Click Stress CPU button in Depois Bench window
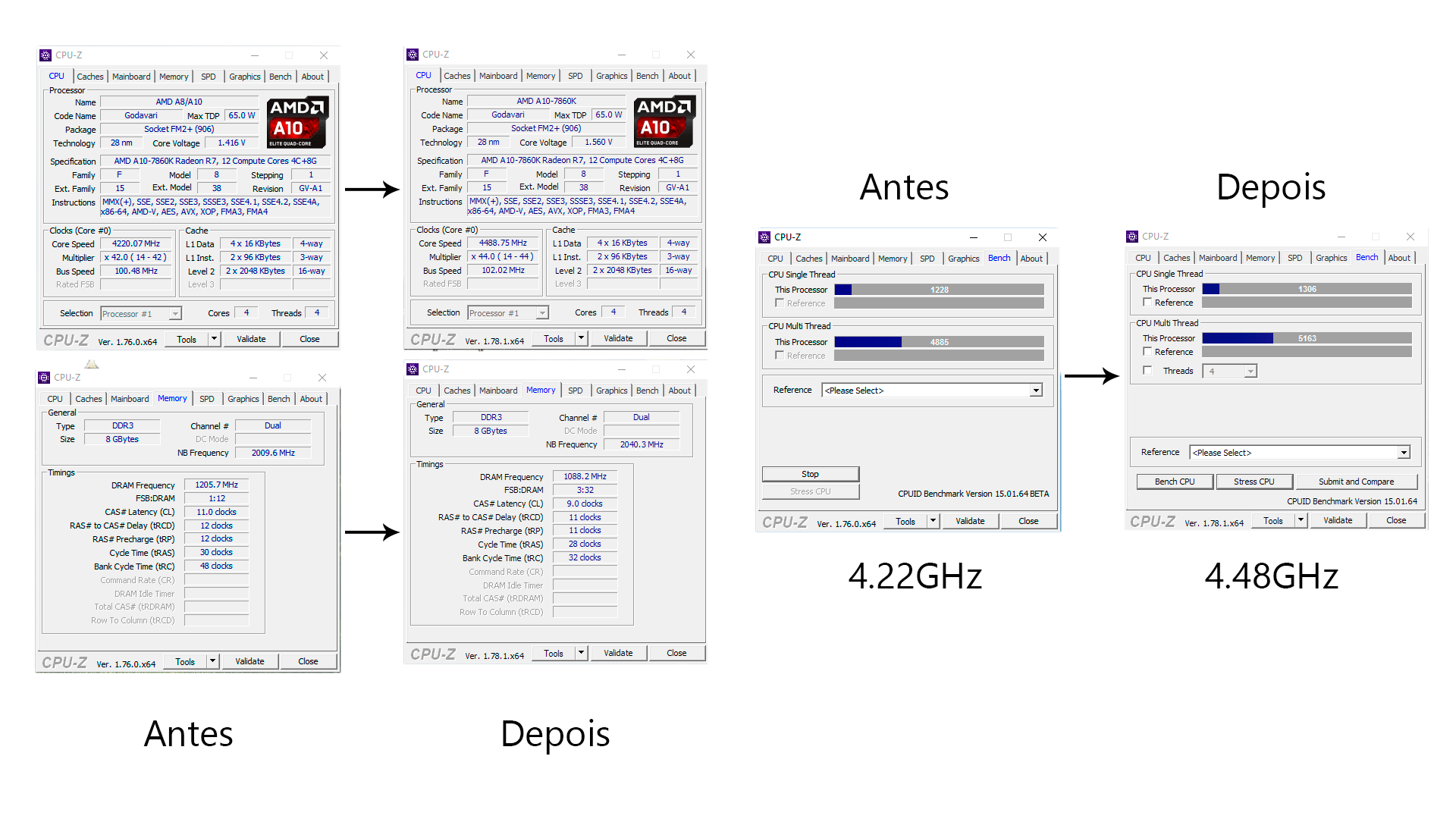The width and height of the screenshot is (1456, 819). 1254,482
